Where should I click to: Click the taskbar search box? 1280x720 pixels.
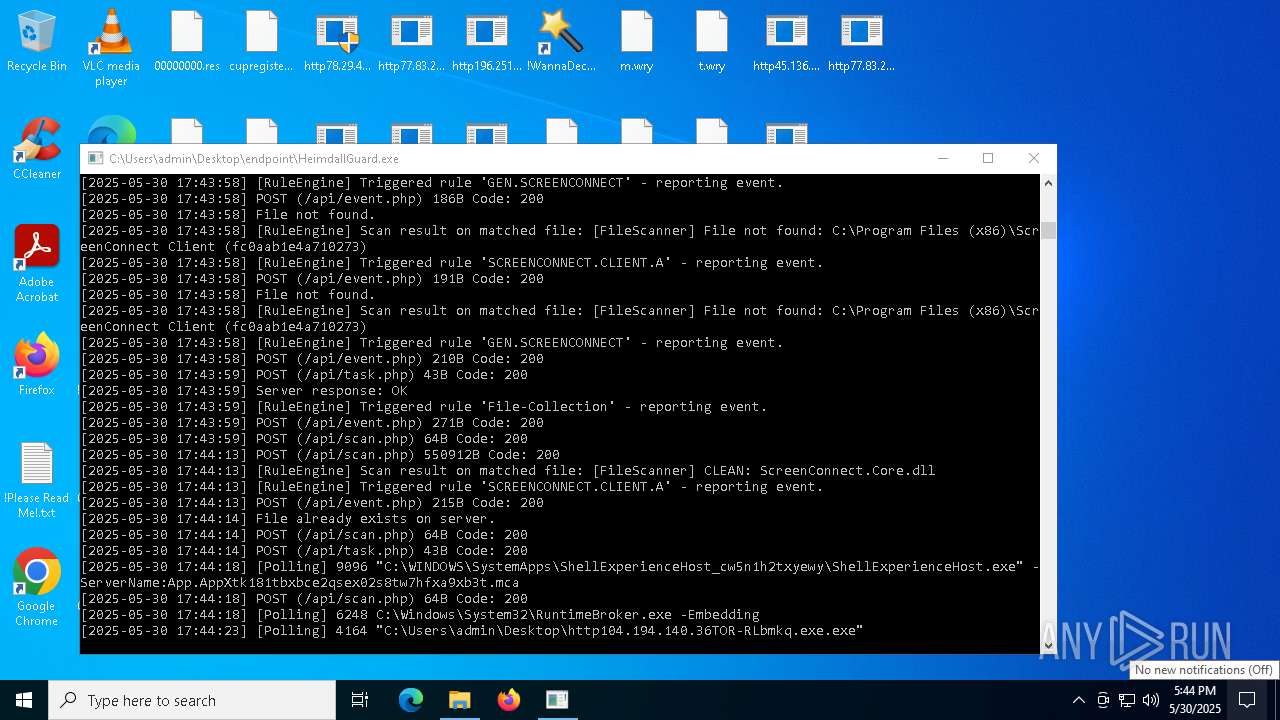192,700
